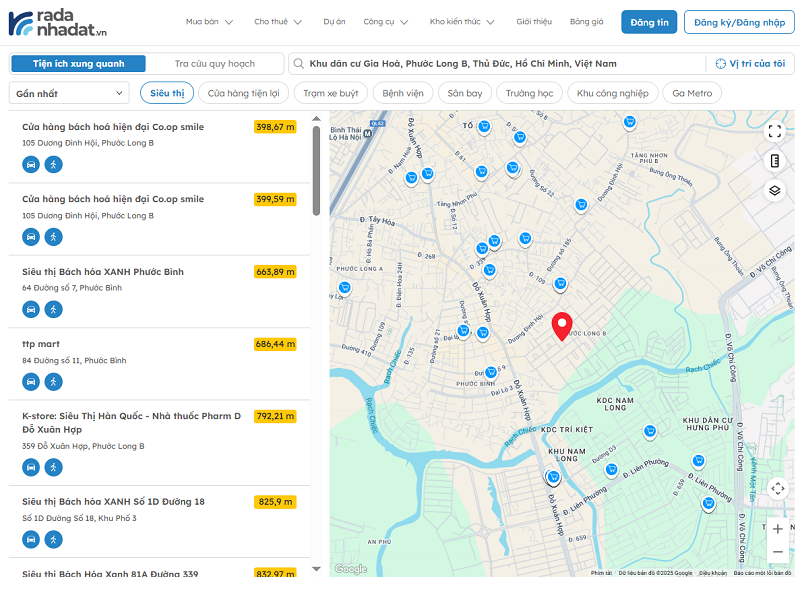Open the radanhadat.vn home logo
The width and height of the screenshot is (800, 589).
point(58,23)
